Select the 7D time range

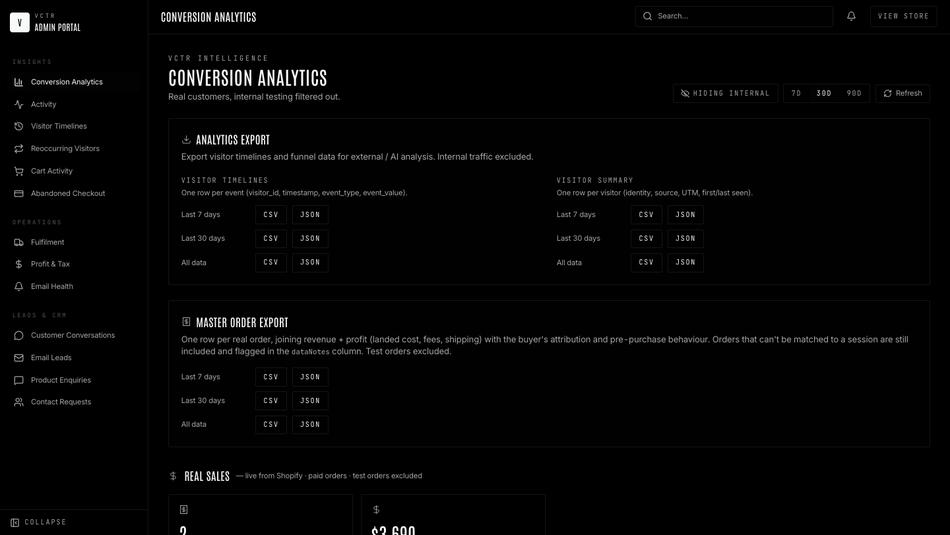[x=796, y=93]
